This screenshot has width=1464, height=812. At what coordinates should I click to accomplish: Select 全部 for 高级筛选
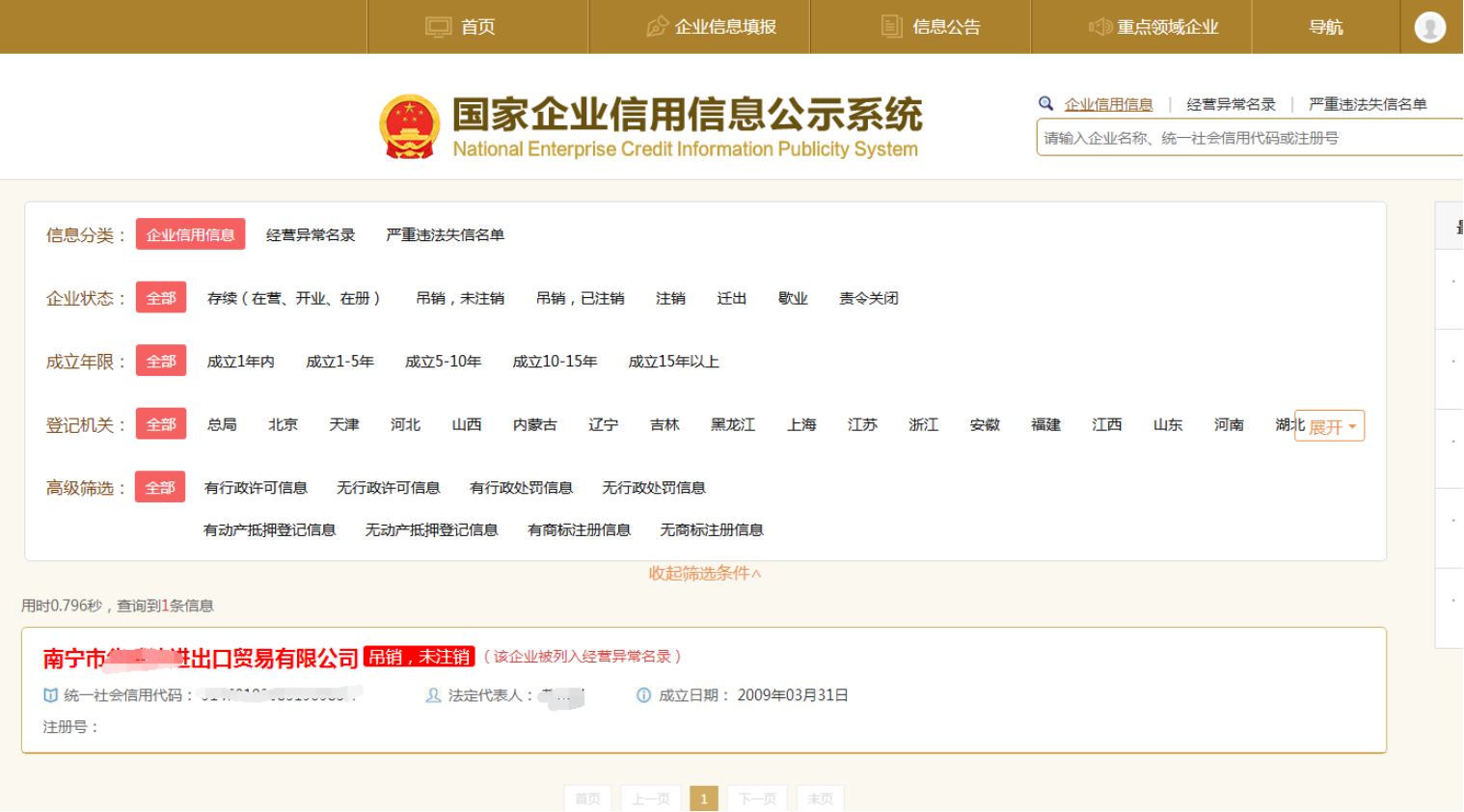pos(160,488)
